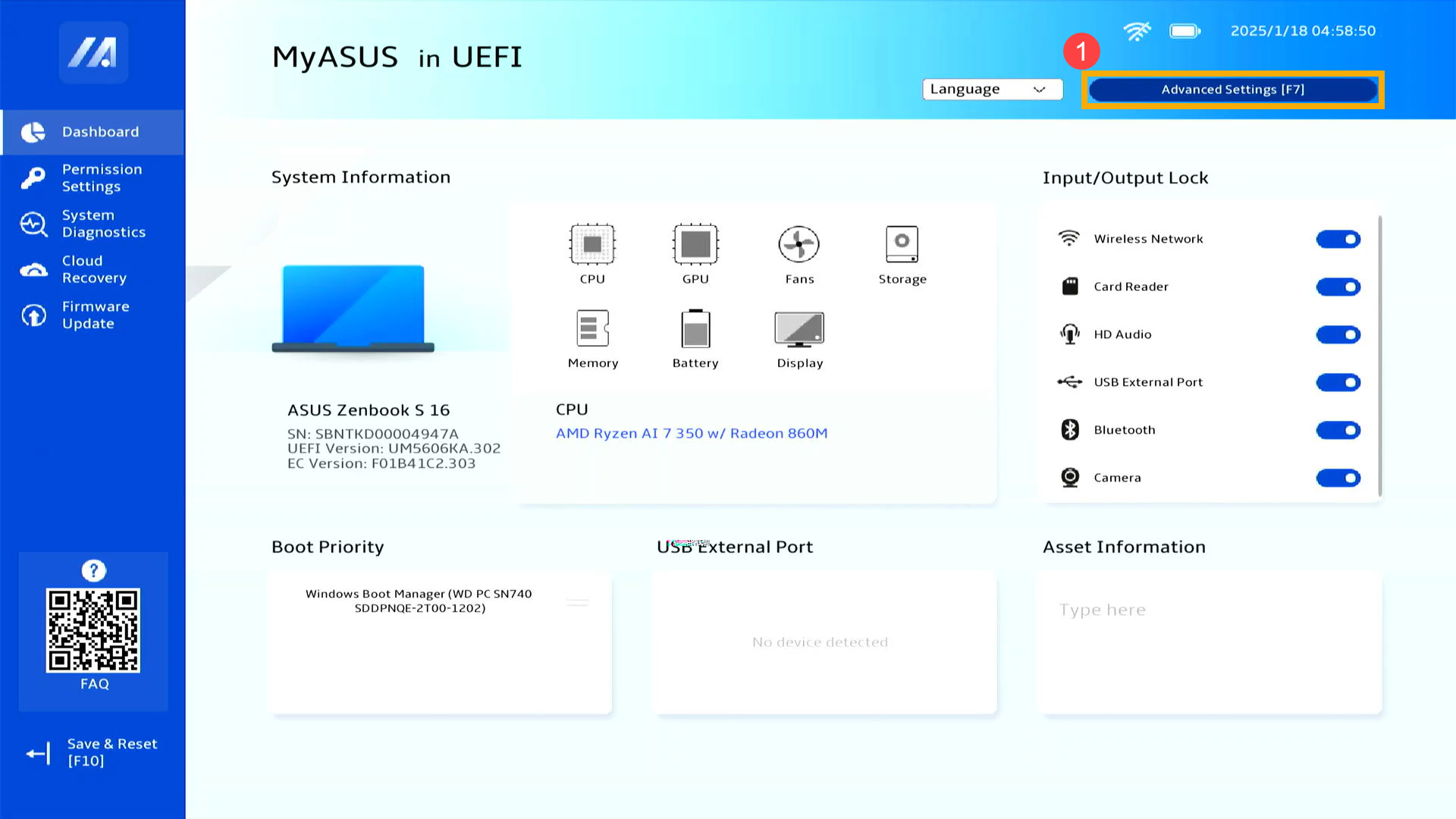The width and height of the screenshot is (1456, 819).
Task: Click EC Version: F01B41C2.303 text
Action: tap(381, 463)
